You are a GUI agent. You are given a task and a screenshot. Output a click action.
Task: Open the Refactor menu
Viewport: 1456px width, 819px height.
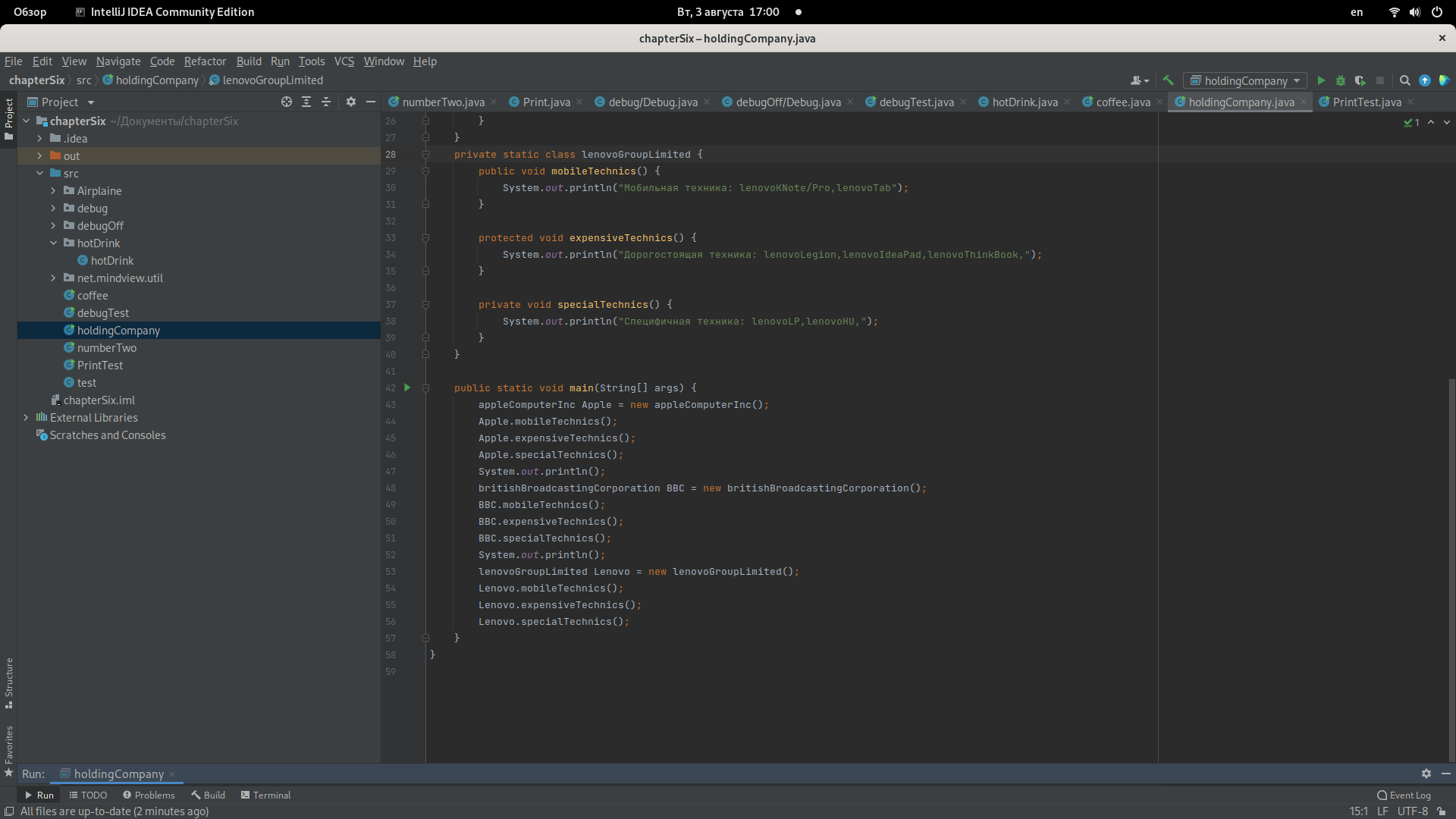205,61
